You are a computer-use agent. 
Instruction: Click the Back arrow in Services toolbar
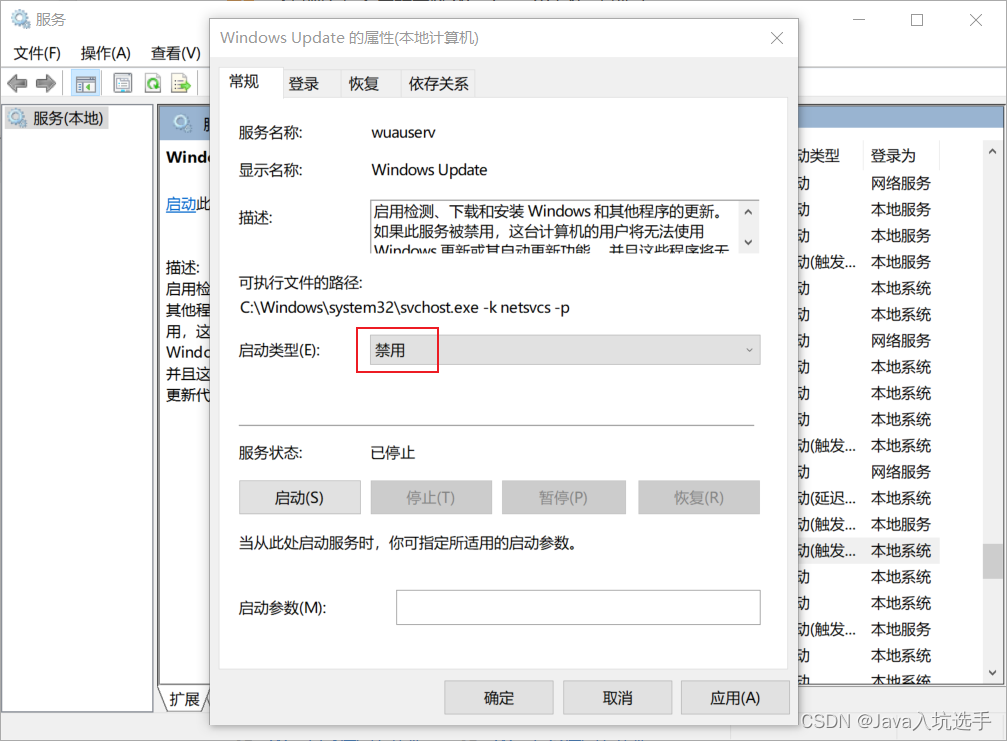(17, 83)
